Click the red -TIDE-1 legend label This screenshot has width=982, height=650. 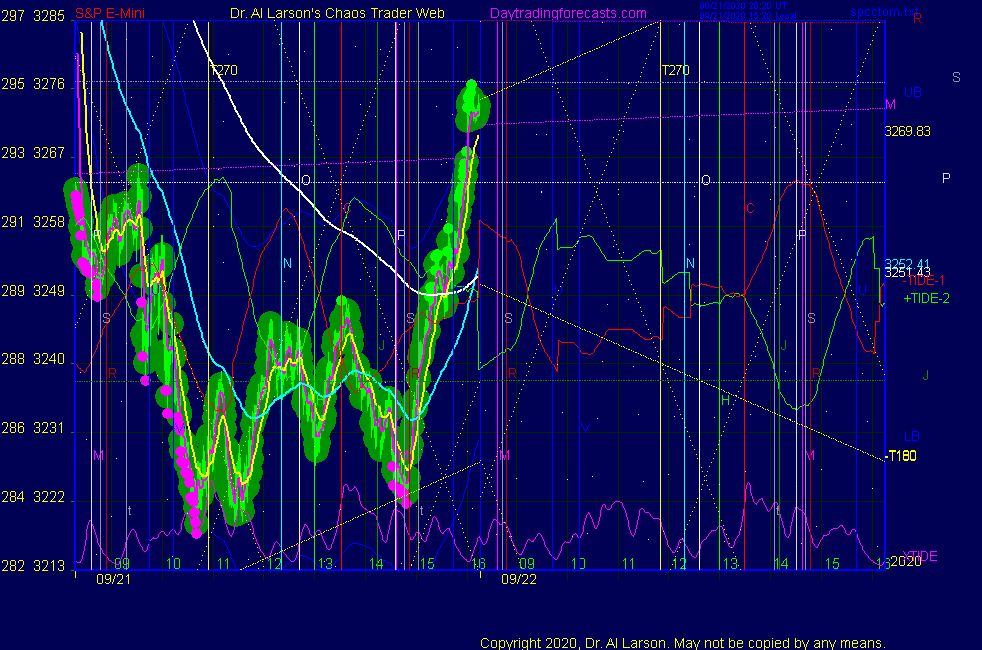pos(926,283)
